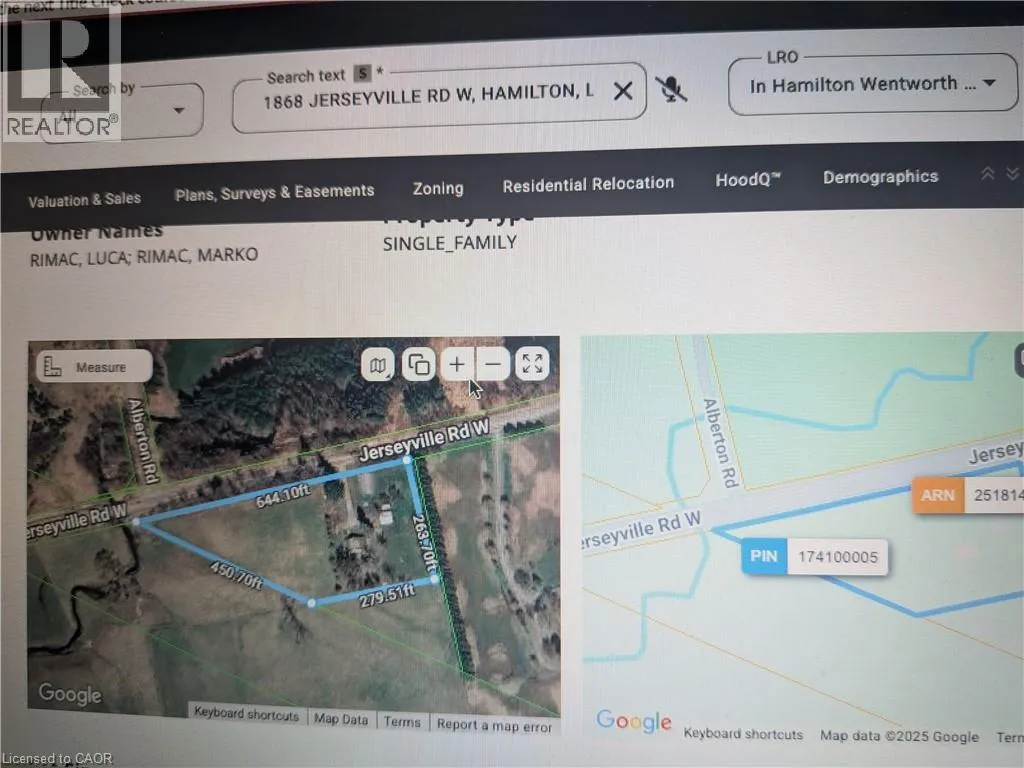Collapse sections with double up chevron
Screen dimensions: 1024x768
(987, 173)
